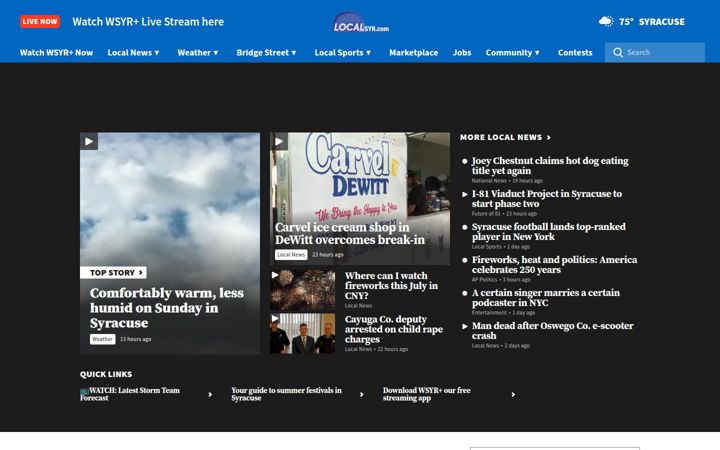The image size is (720, 450).
Task: Open the Contests menu item
Action: (575, 52)
